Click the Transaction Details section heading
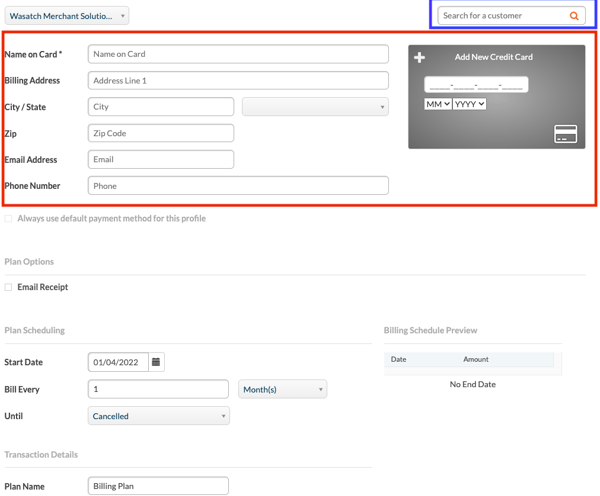The height and width of the screenshot is (496, 600). point(41,455)
